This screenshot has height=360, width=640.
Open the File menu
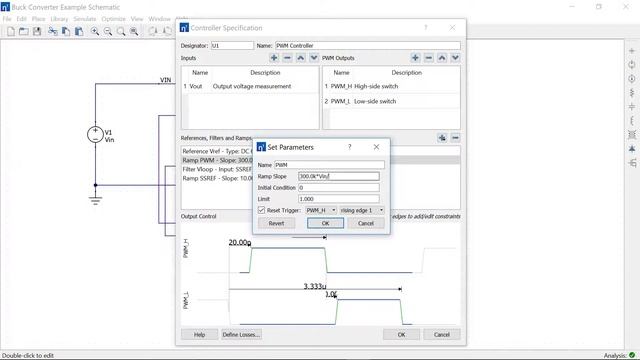[7, 19]
